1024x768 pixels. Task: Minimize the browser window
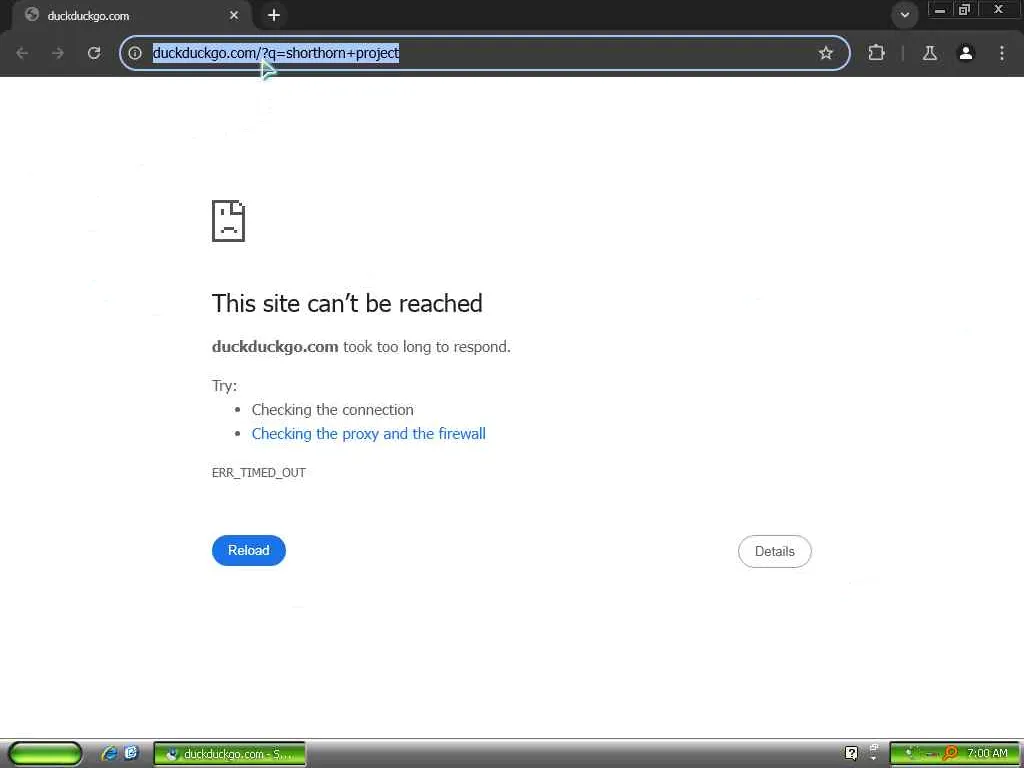click(x=940, y=10)
